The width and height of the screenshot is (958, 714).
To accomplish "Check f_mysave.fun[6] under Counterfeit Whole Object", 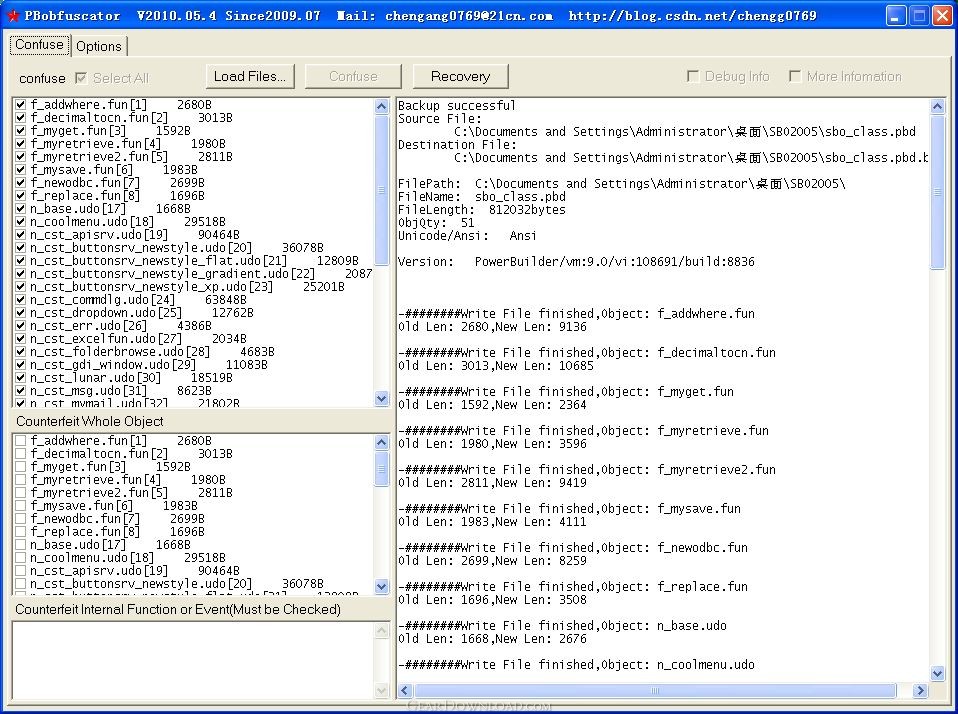I will pyautogui.click(x=20, y=506).
